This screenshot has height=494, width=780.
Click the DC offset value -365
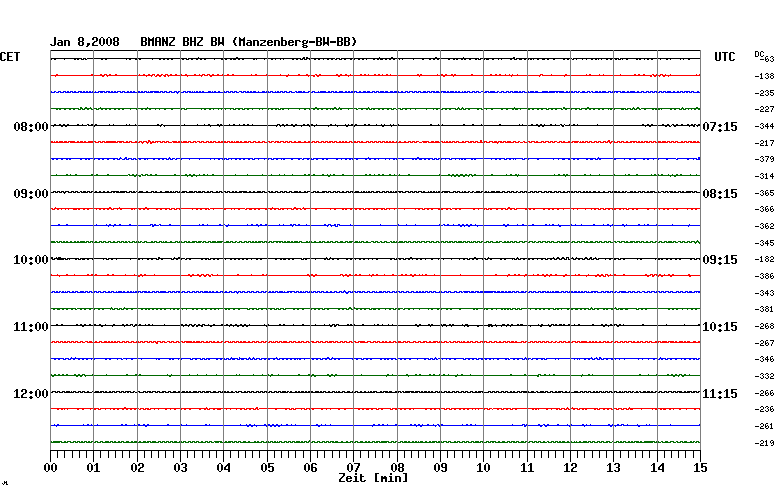(765, 193)
